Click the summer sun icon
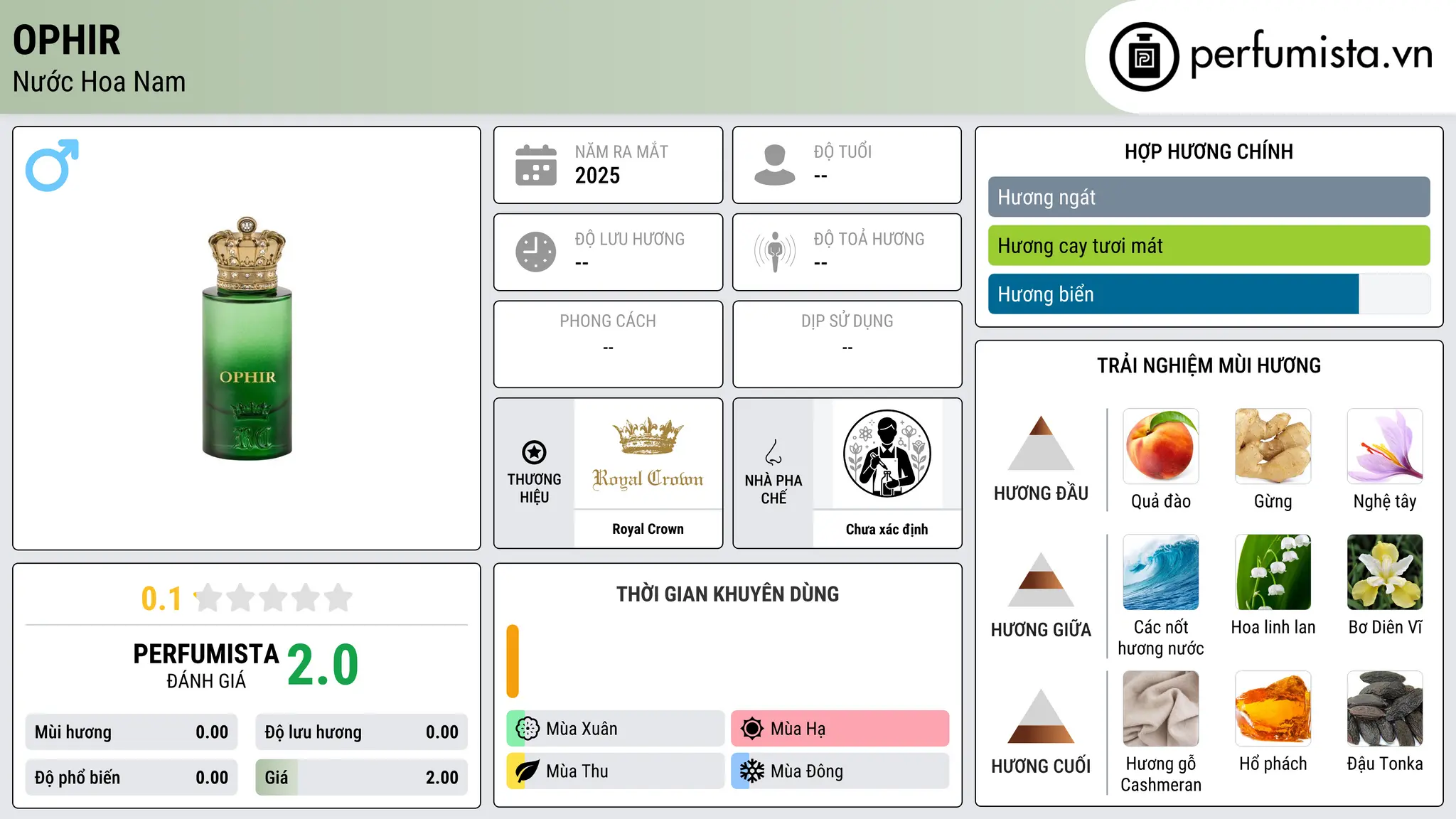The height and width of the screenshot is (819, 1456). 752,728
